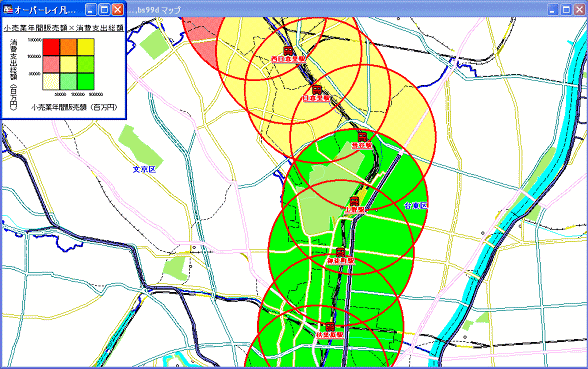Click the bright yellow top-right legend swatch
This screenshot has height=369, width=588.
[86, 48]
